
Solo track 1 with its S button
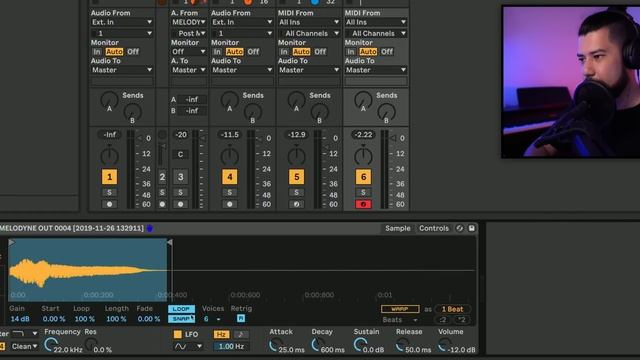pos(109,192)
